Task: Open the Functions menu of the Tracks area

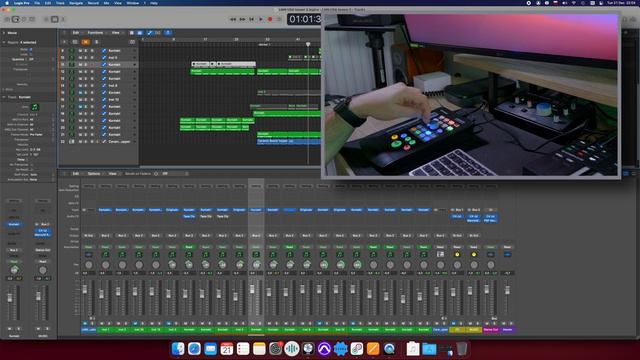Action: pos(96,33)
